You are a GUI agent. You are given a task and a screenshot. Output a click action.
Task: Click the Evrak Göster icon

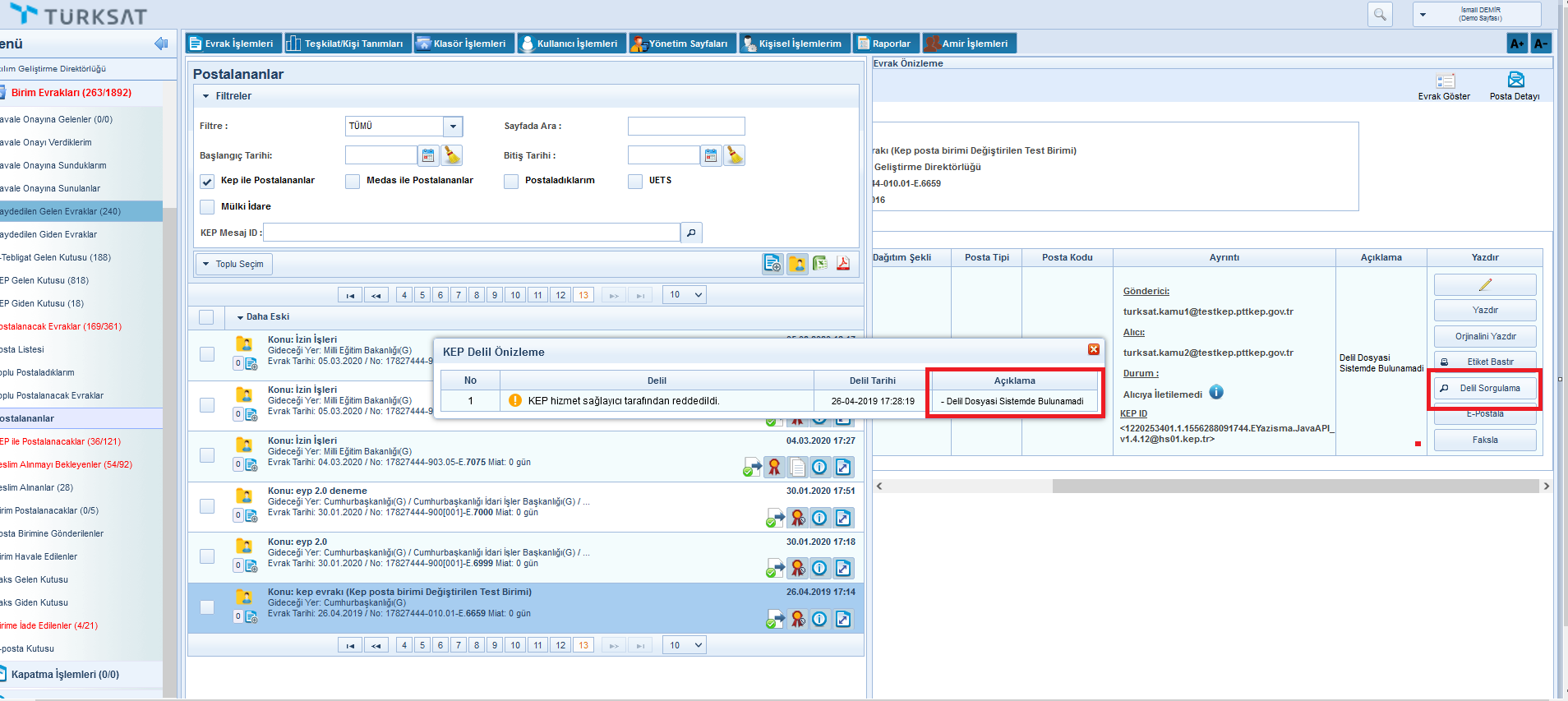click(1445, 81)
